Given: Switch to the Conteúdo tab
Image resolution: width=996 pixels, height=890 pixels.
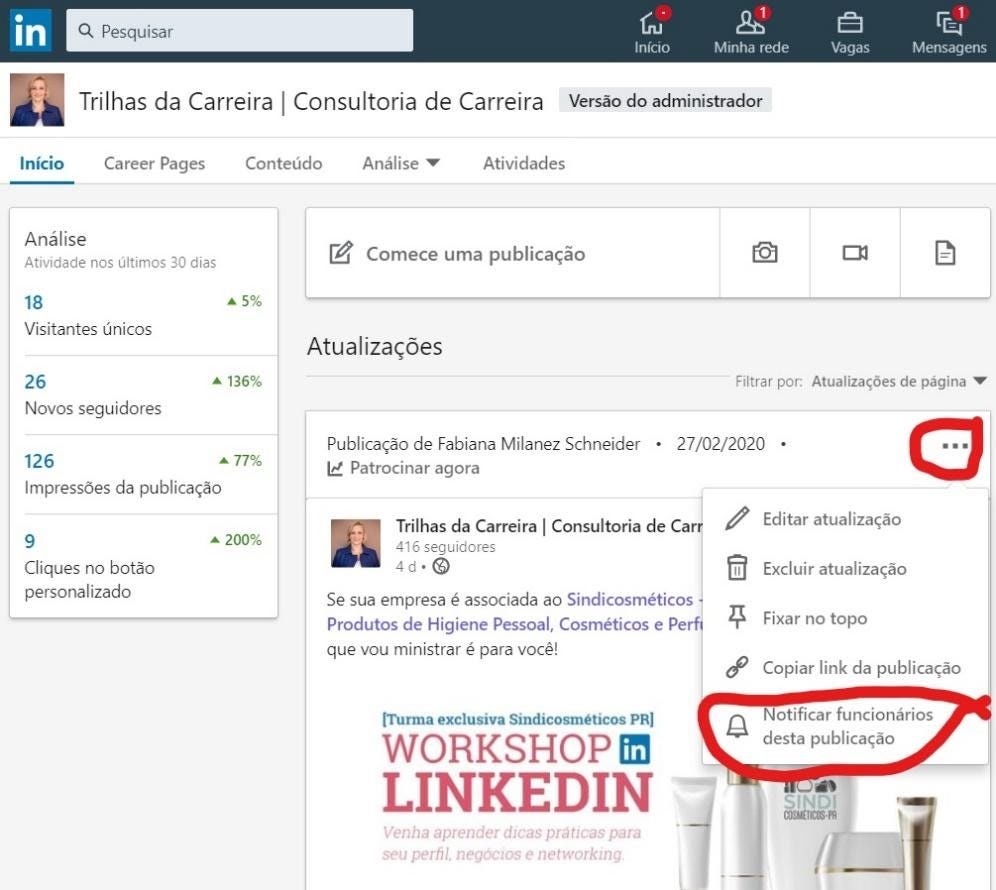Looking at the screenshot, I should pyautogui.click(x=283, y=163).
